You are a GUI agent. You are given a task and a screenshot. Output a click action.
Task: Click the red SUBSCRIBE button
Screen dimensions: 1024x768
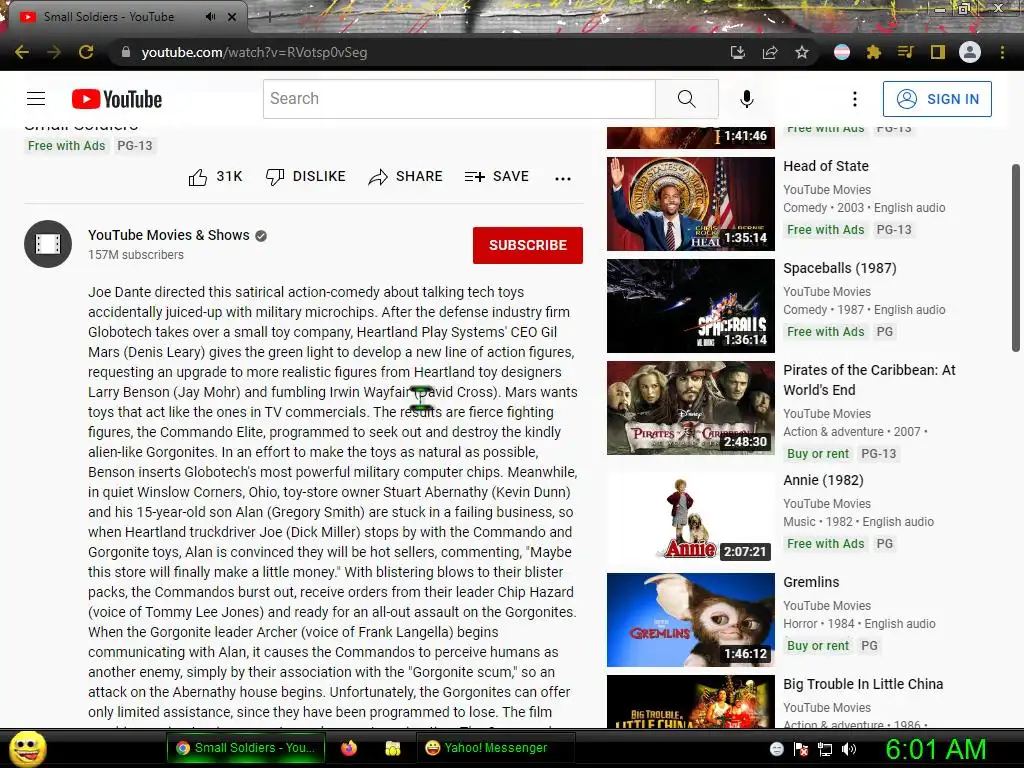coord(528,246)
